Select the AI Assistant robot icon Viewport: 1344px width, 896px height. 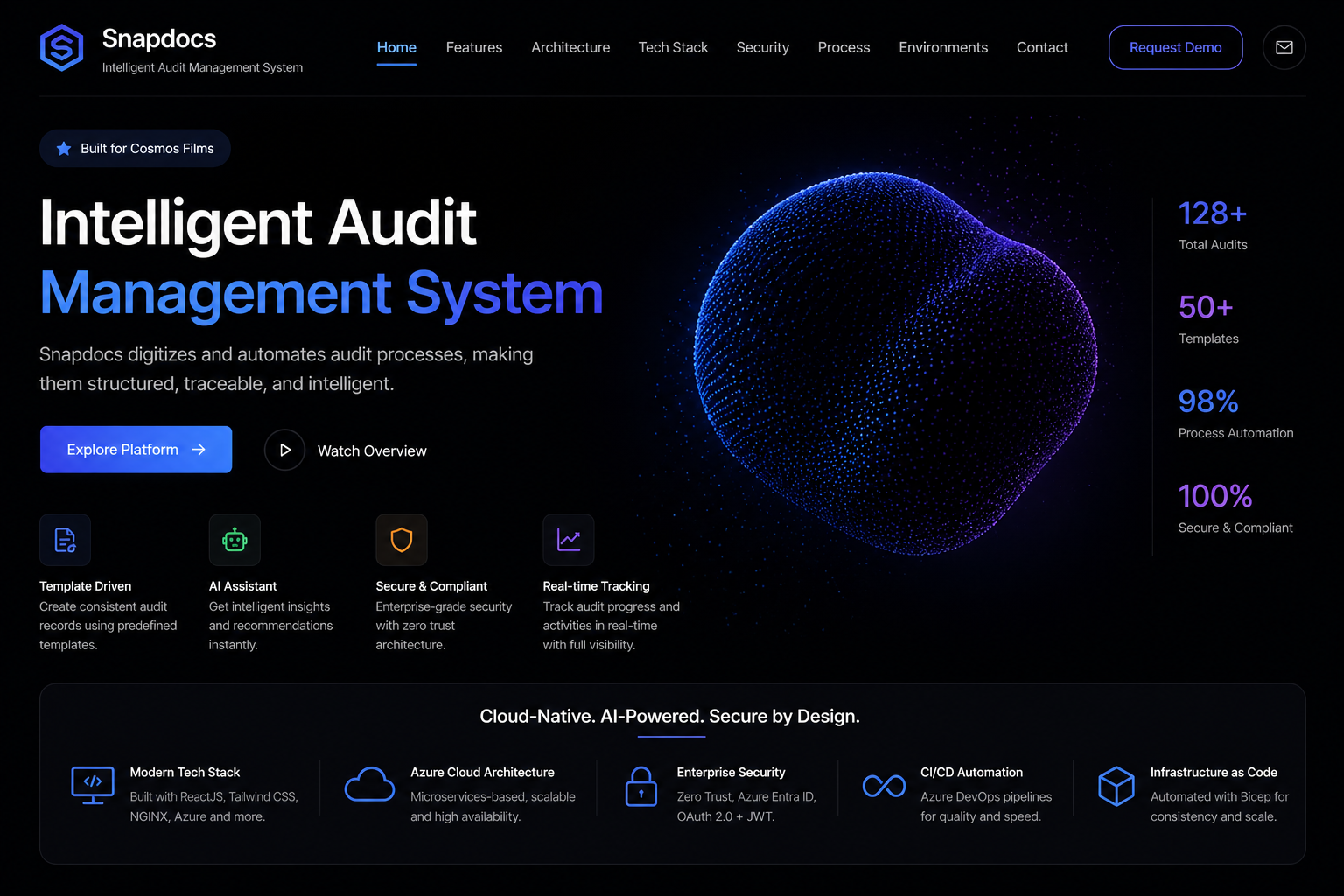(234, 540)
